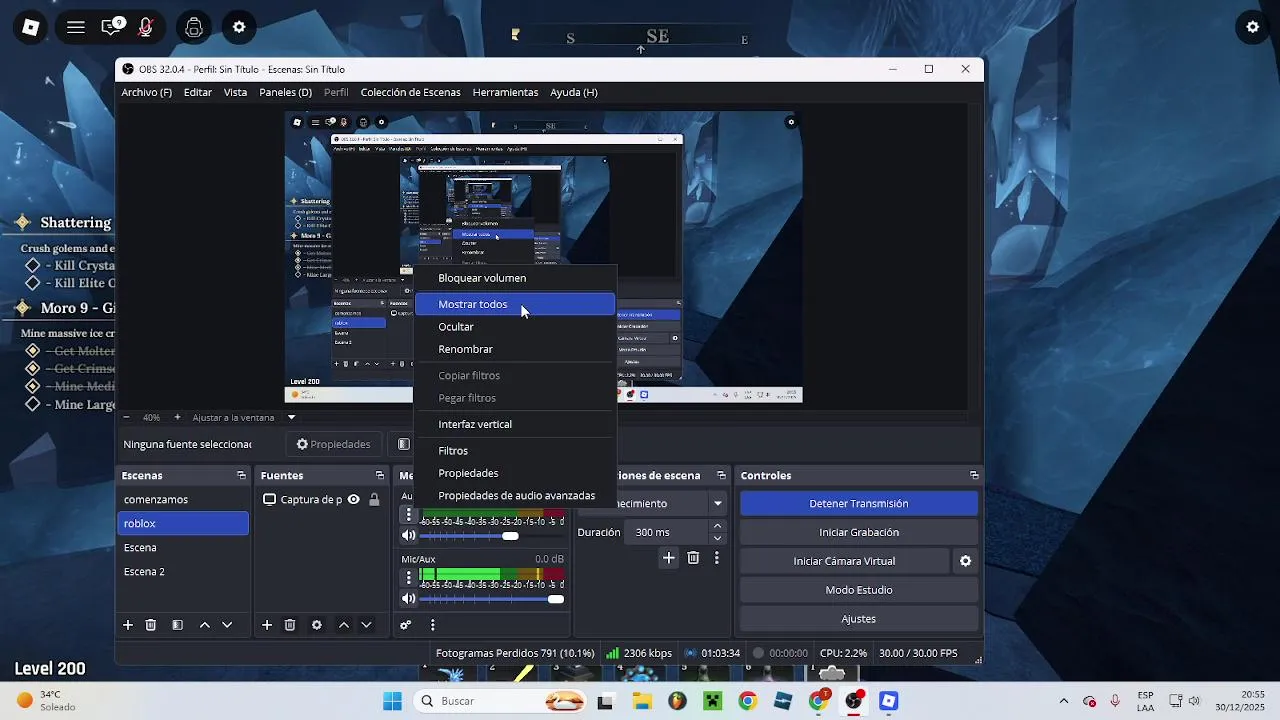Open Ayuda (H) menu
The width and height of the screenshot is (1280, 720).
574,92
